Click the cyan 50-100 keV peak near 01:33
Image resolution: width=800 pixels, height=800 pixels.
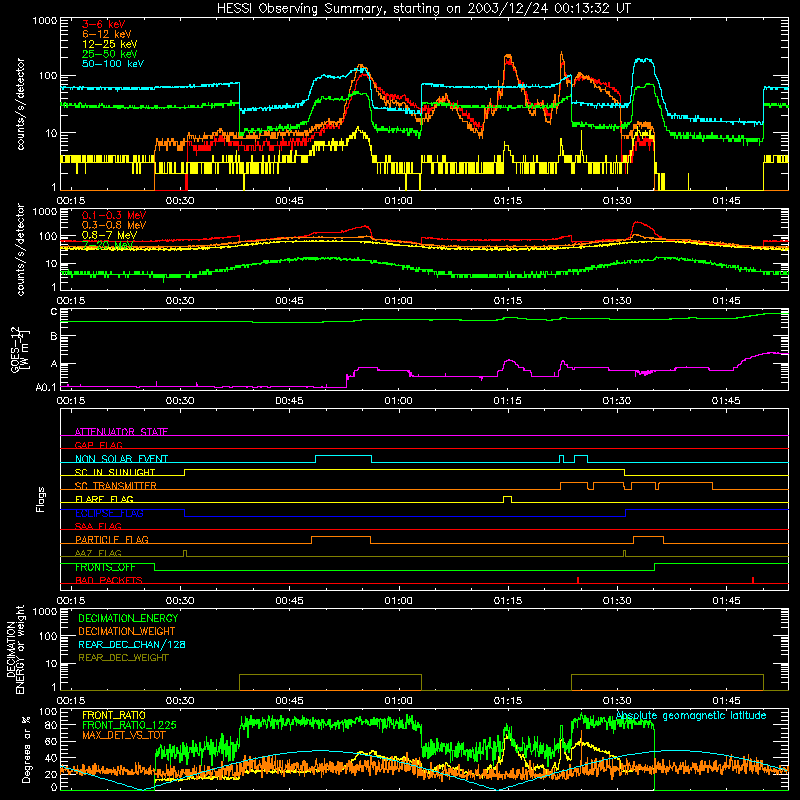pyautogui.click(x=644, y=60)
